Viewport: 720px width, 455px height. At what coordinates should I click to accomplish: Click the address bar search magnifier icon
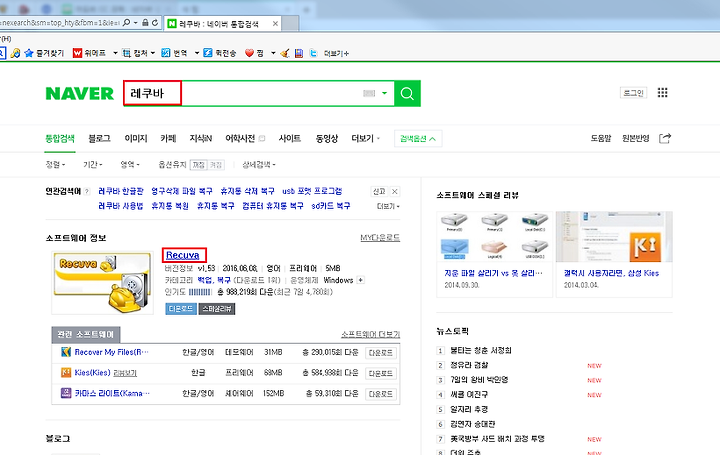[126, 22]
